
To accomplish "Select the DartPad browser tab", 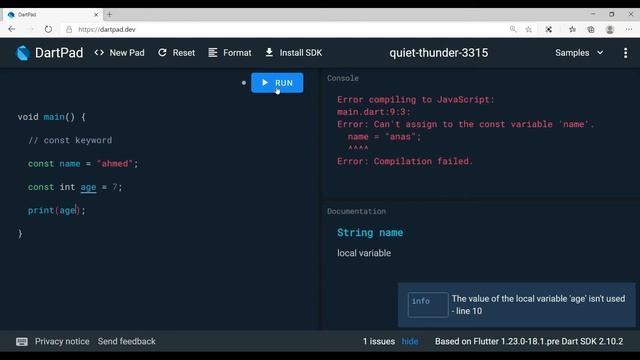I will tap(52, 14).
